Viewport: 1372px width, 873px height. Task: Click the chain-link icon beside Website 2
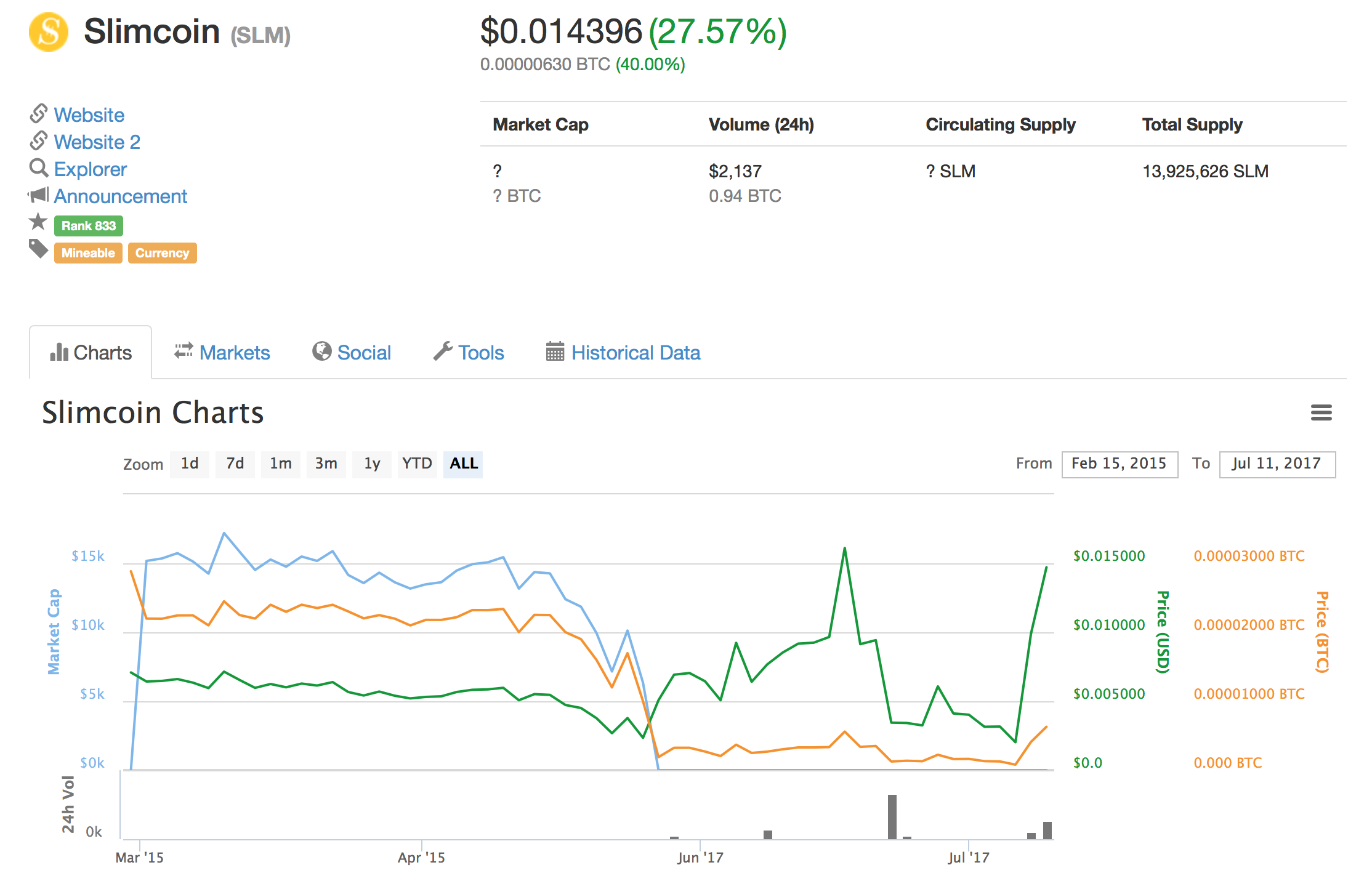(x=38, y=141)
